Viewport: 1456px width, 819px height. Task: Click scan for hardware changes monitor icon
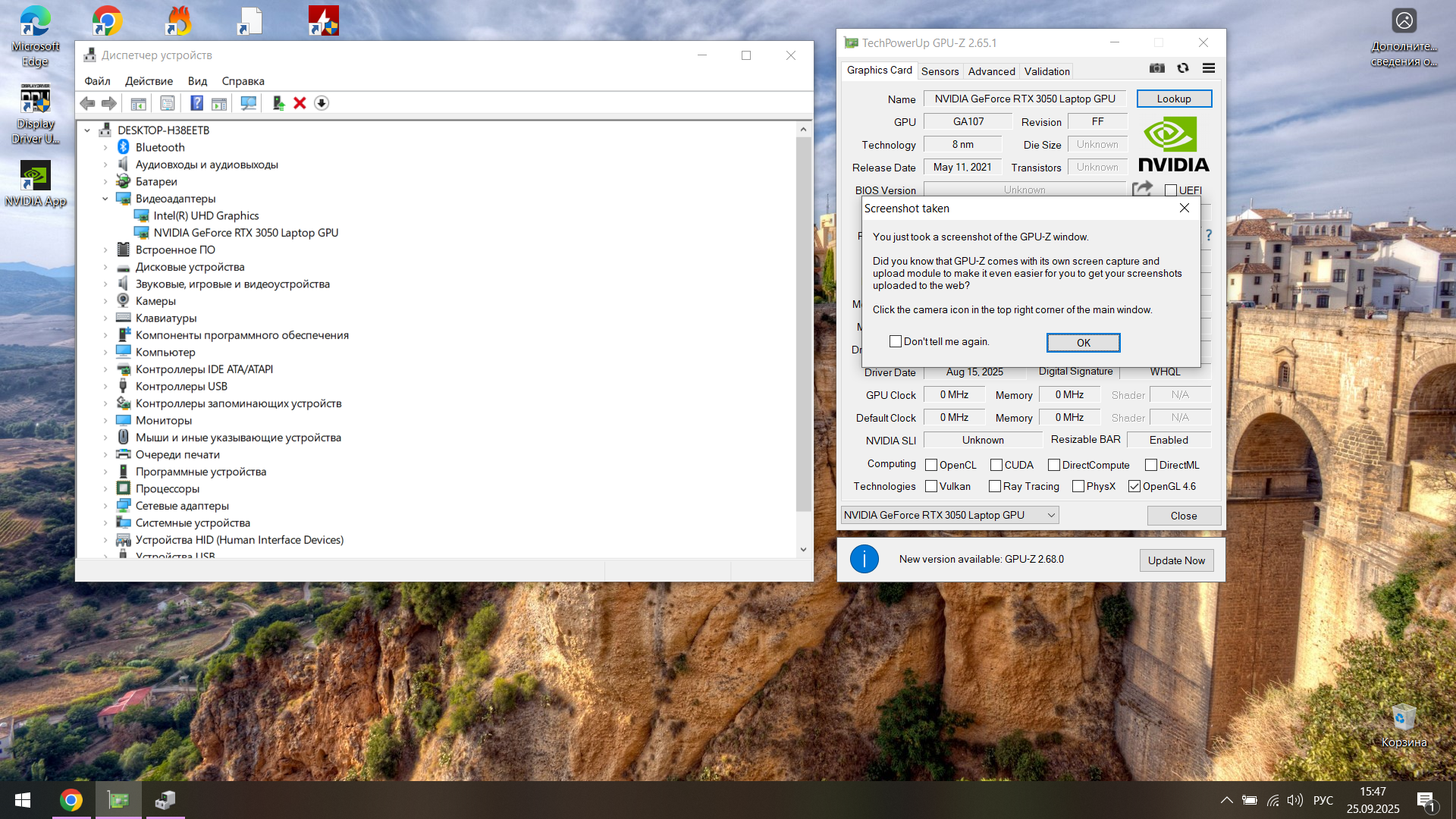pos(248,103)
